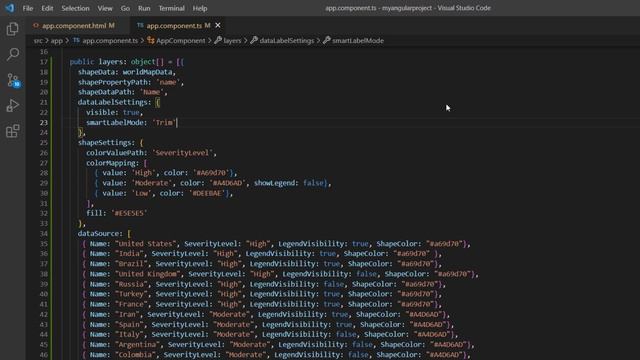Click line number 34 in gutter
640x360 pixels.
click(x=44, y=233)
